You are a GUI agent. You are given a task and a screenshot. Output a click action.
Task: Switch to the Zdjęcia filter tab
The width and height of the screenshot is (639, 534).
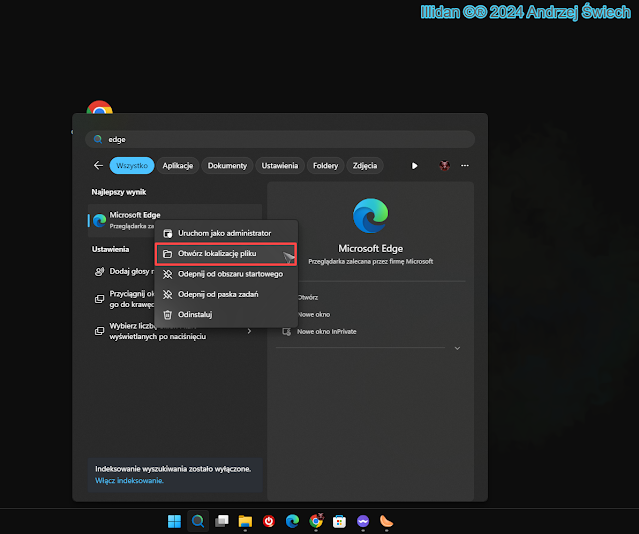[x=365, y=165]
